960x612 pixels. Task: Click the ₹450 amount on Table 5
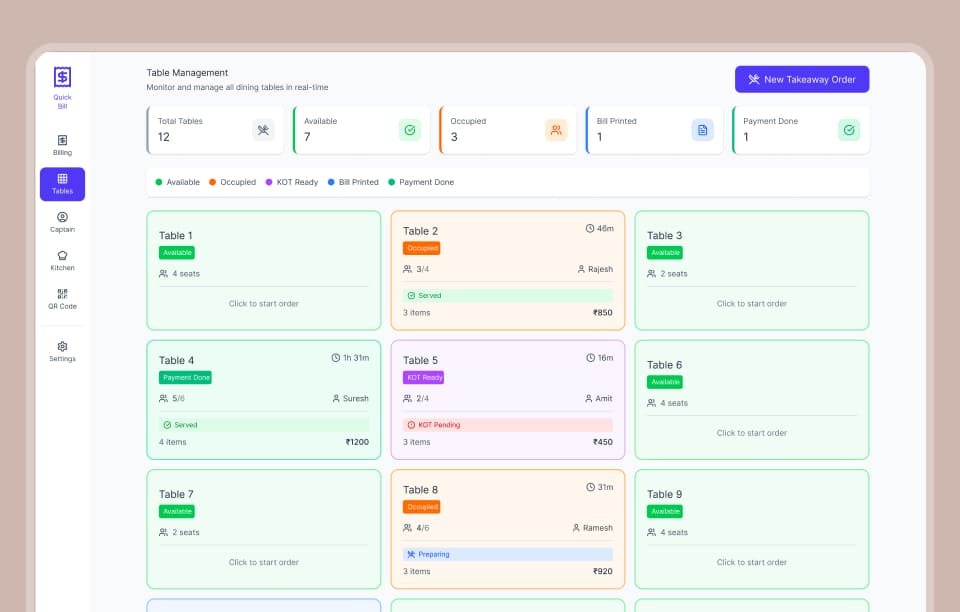click(602, 442)
